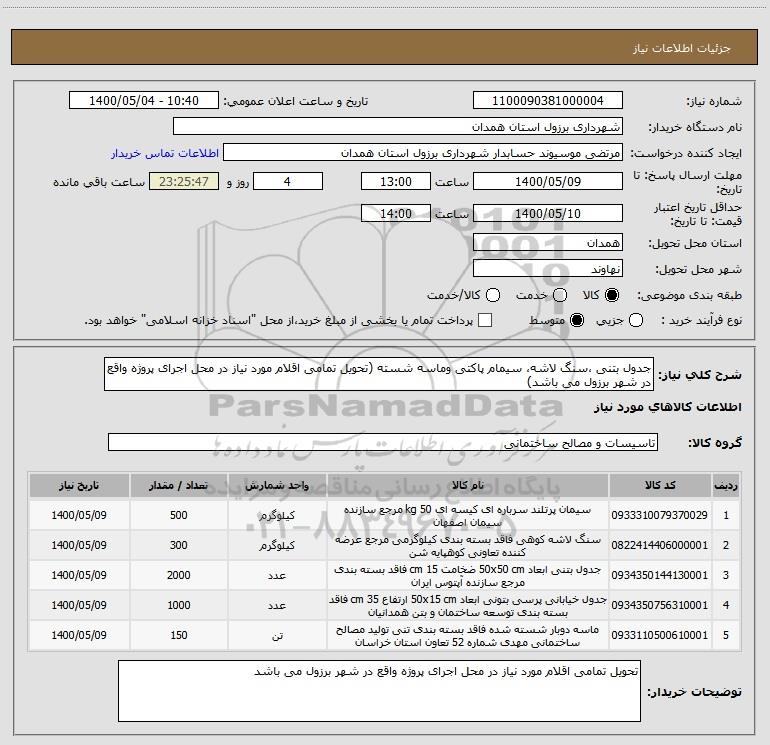This screenshot has width=770, height=745.
Task: Click need date 1400/05/09 in row 5
Action: pos(79,635)
